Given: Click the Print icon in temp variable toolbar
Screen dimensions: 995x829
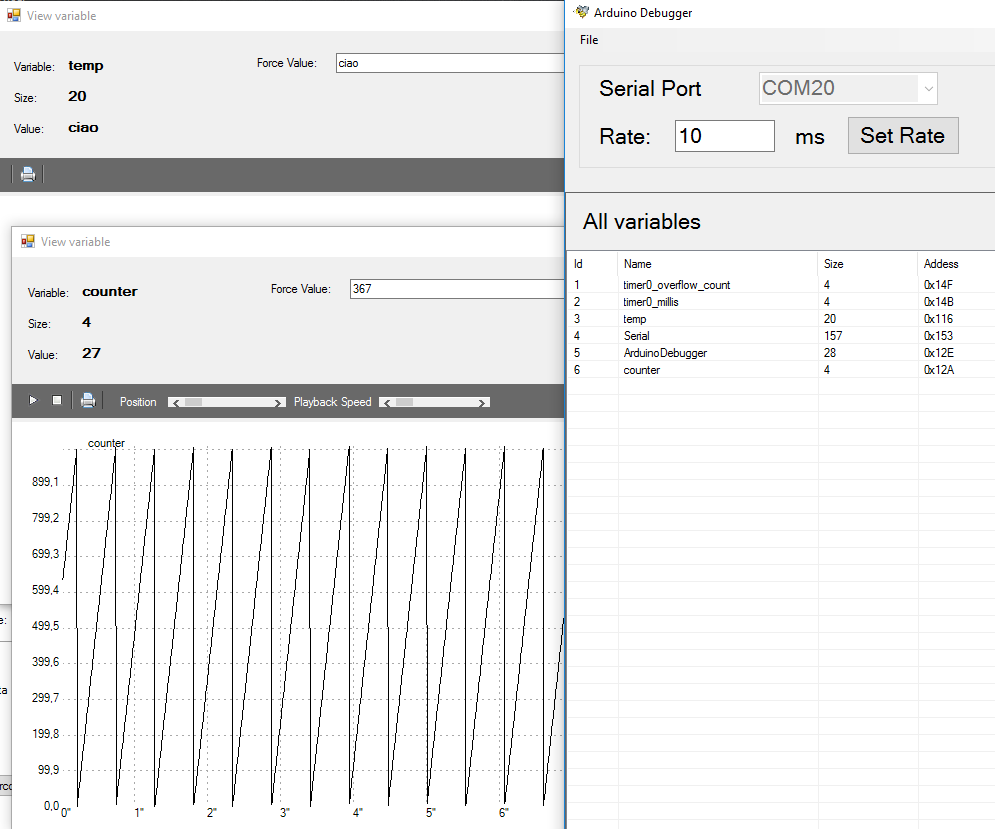Looking at the screenshot, I should click(27, 174).
